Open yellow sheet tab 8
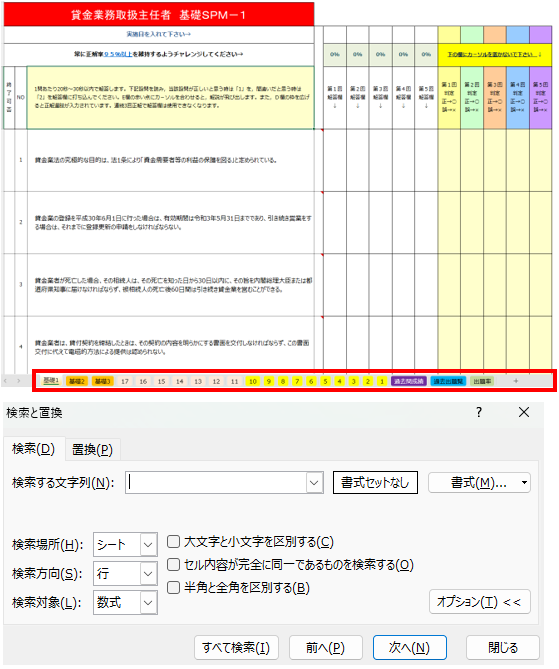Image resolution: width=559 pixels, height=669 pixels. (283, 381)
